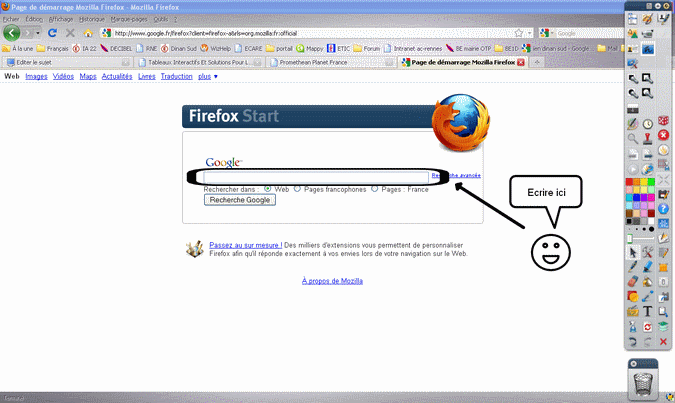Image resolution: width=675 pixels, height=403 pixels.
Task: Select the Web radio button
Action: pos(267,189)
